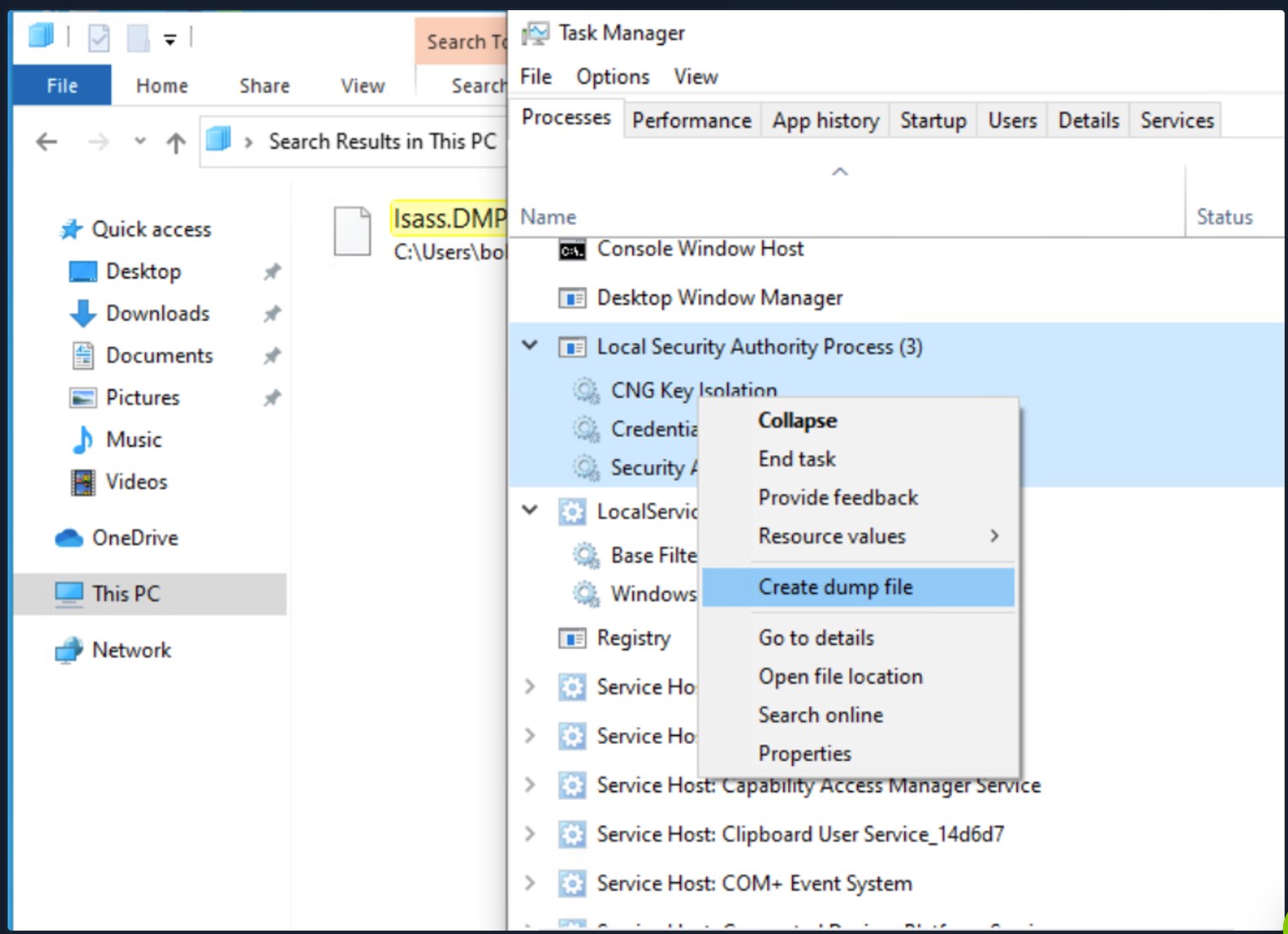
Task: Open the Details tab in Task Manager
Action: click(x=1088, y=120)
